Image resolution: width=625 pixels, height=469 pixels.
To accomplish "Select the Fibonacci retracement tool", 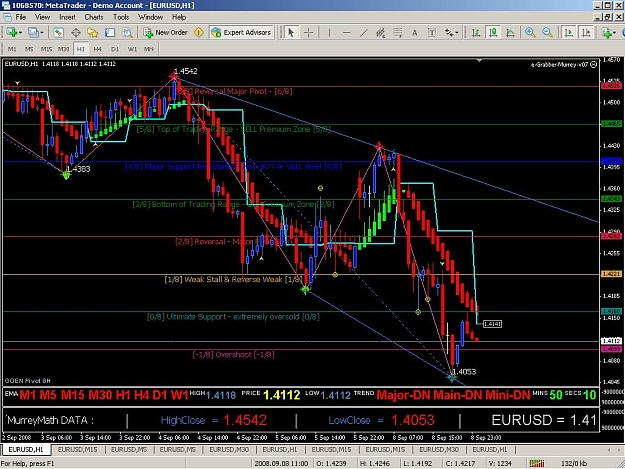I will 397,32.
